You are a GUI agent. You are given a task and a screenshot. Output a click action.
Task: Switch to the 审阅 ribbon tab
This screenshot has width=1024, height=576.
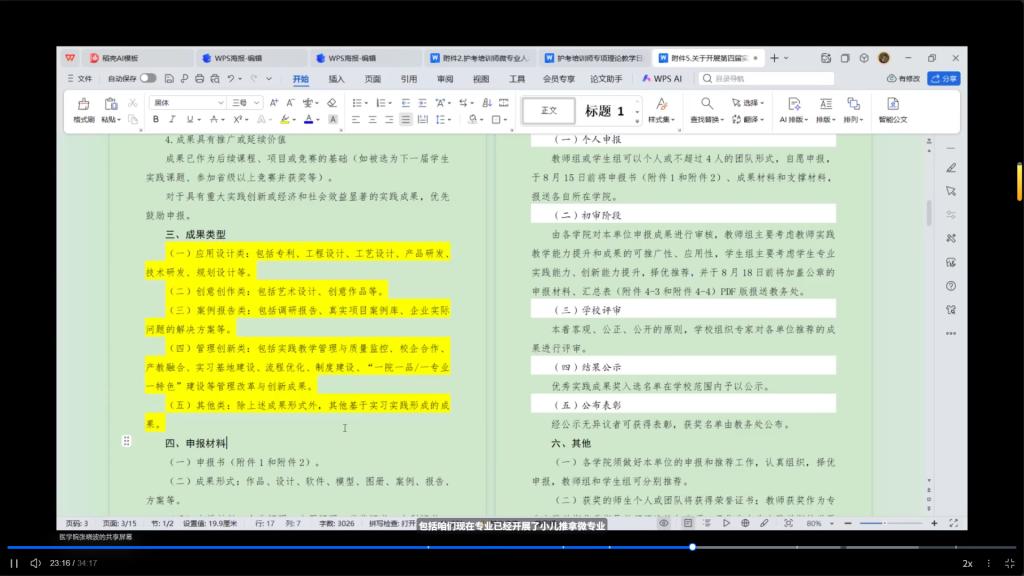pyautogui.click(x=445, y=78)
